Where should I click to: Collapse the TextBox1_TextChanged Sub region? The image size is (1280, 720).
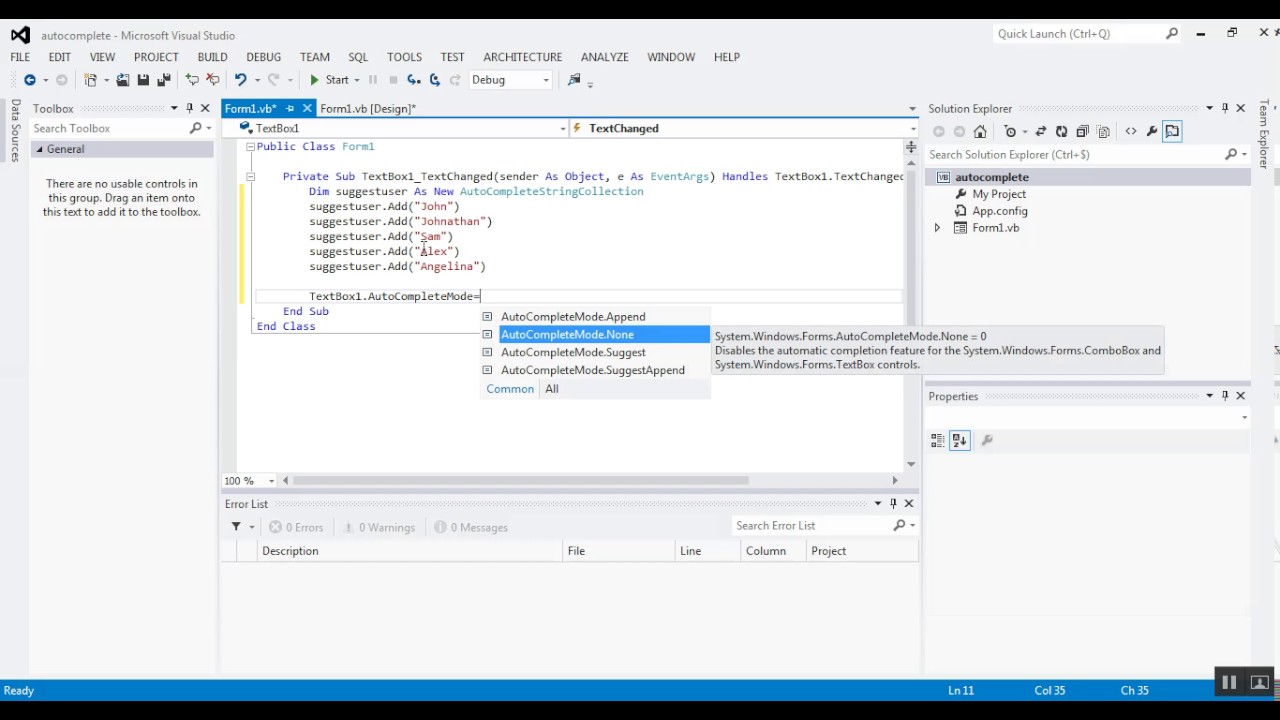click(250, 177)
